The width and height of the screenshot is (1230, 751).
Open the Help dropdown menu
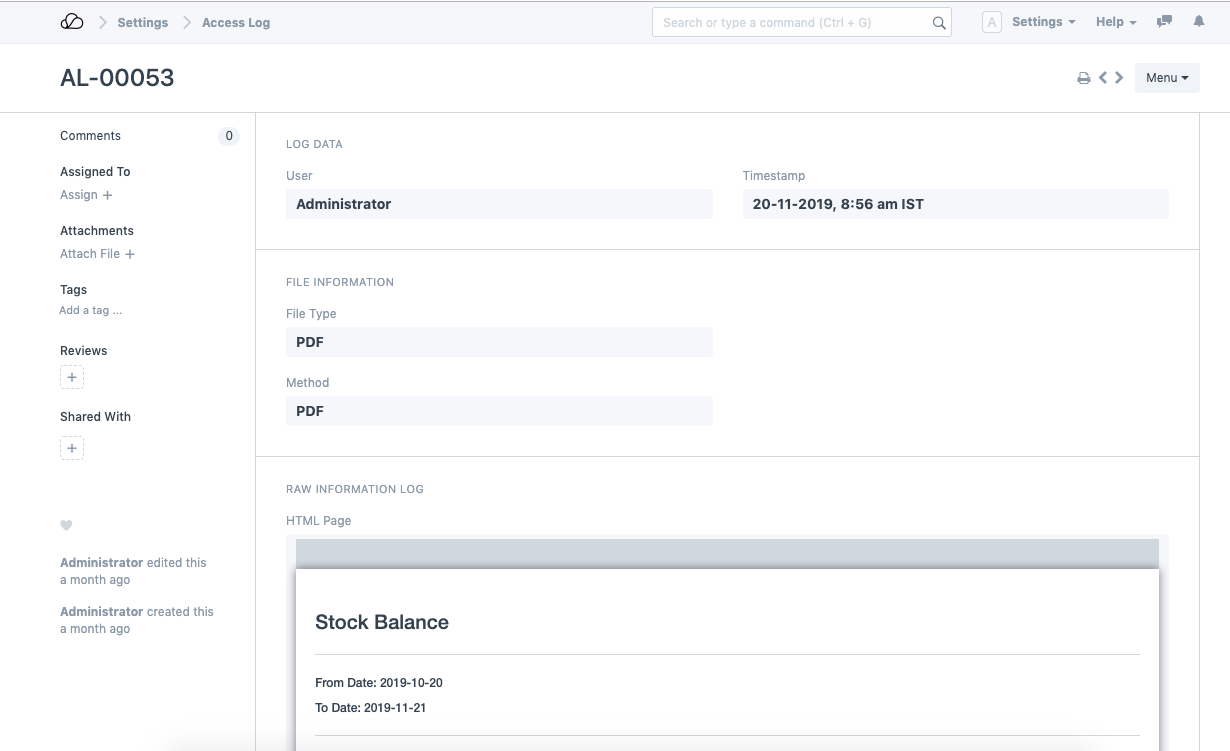[x=1115, y=22]
